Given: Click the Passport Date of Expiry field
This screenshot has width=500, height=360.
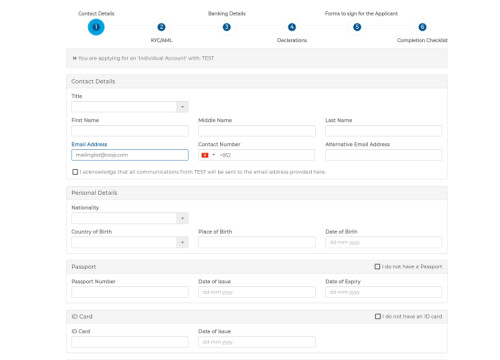Looking at the screenshot, I should 384,292.
